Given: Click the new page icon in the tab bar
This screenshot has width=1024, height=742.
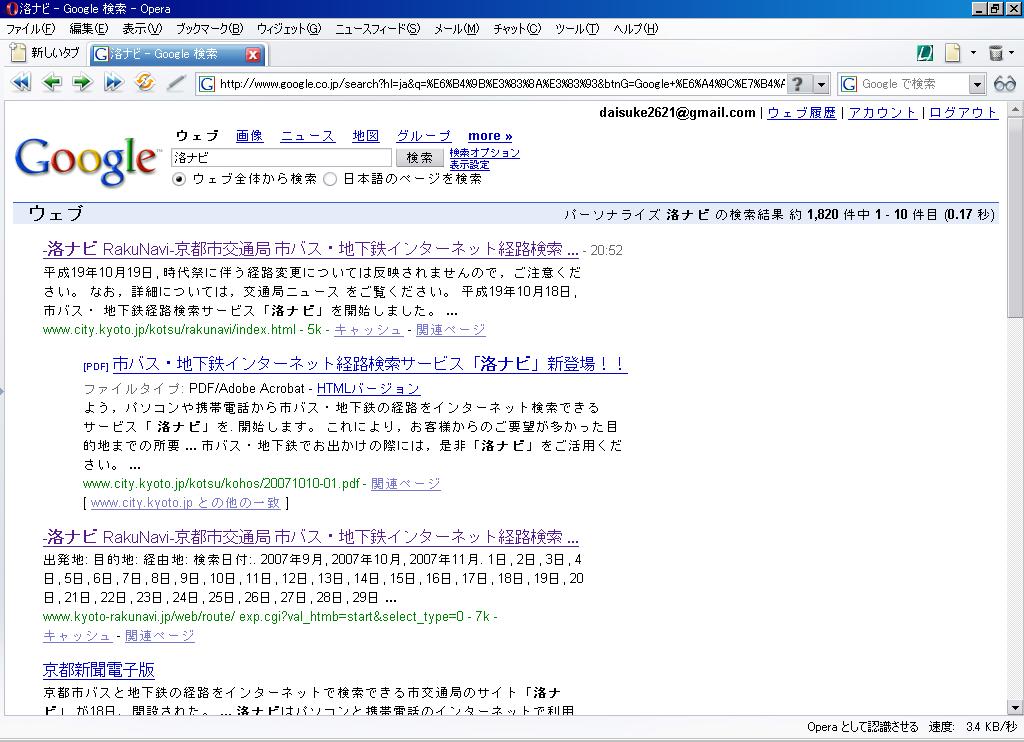Looking at the screenshot, I should click(x=953, y=53).
